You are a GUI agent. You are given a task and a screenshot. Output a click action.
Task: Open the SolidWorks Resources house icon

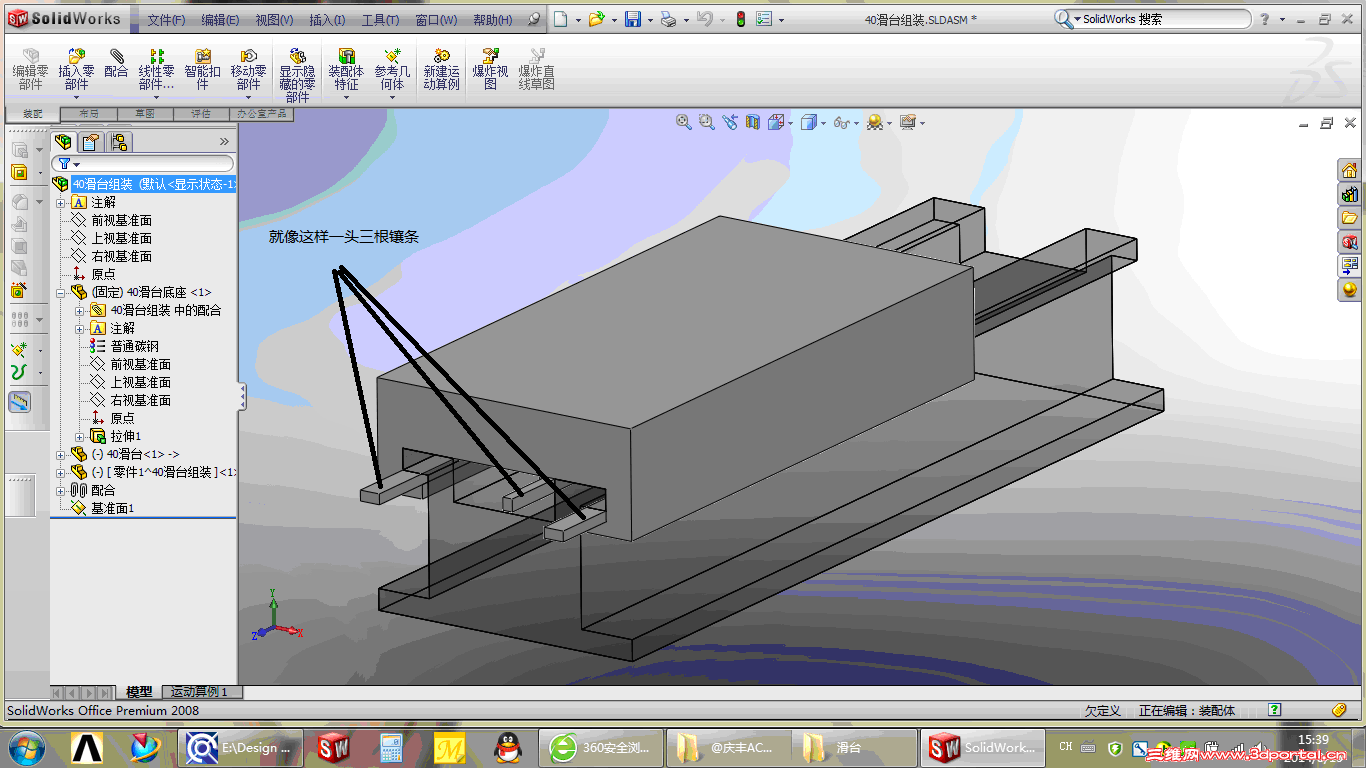(1350, 170)
